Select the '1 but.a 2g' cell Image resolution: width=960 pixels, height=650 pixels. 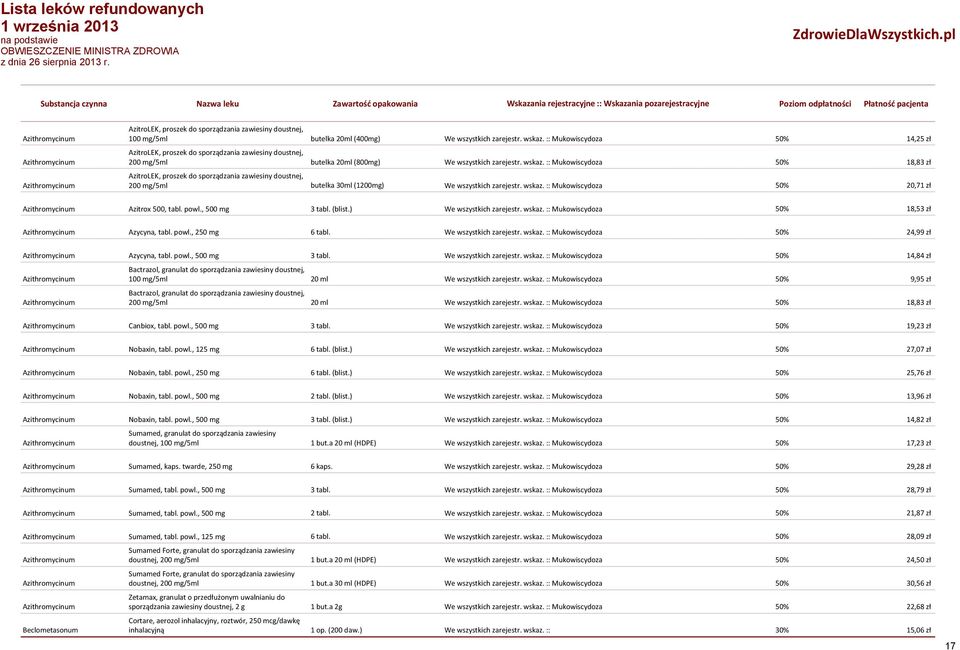327,607
